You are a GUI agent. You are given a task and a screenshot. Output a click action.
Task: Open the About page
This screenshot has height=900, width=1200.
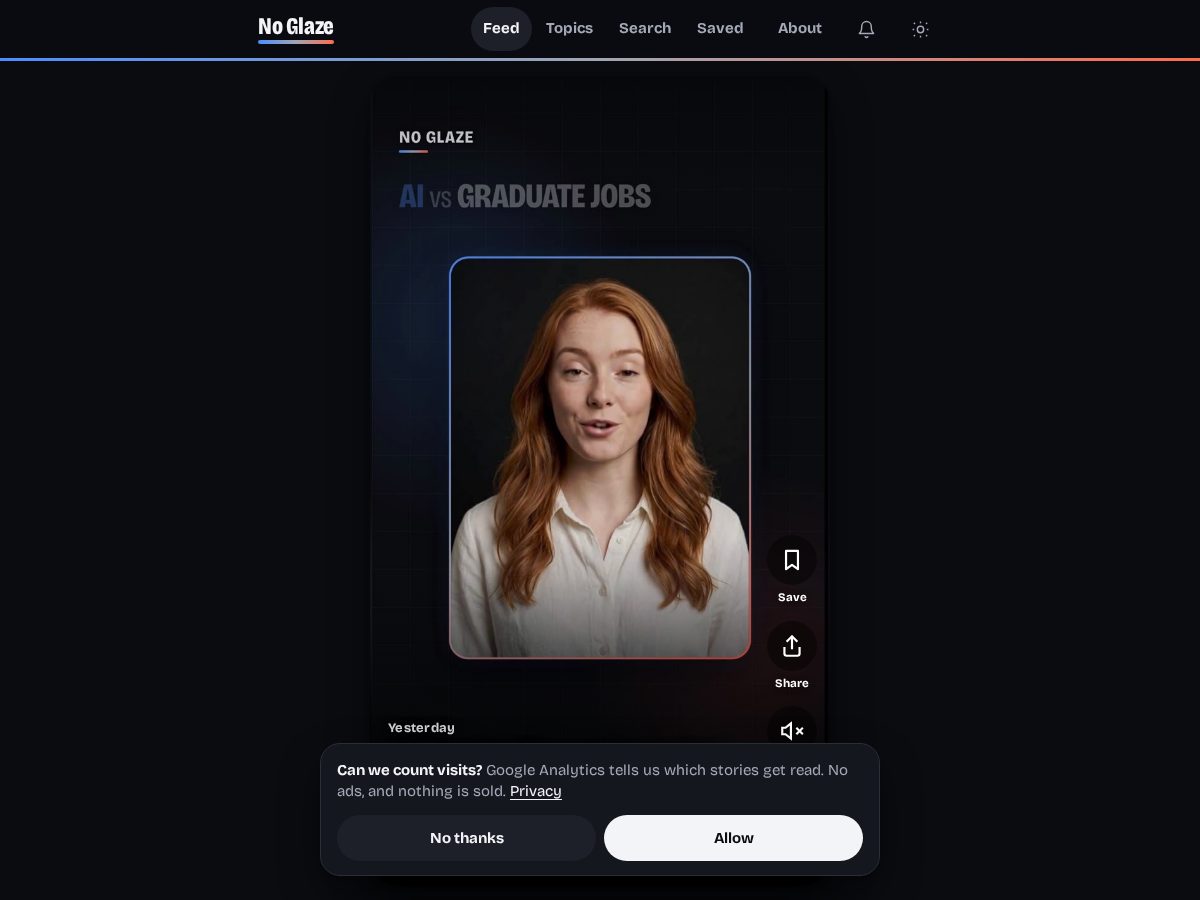click(x=800, y=28)
